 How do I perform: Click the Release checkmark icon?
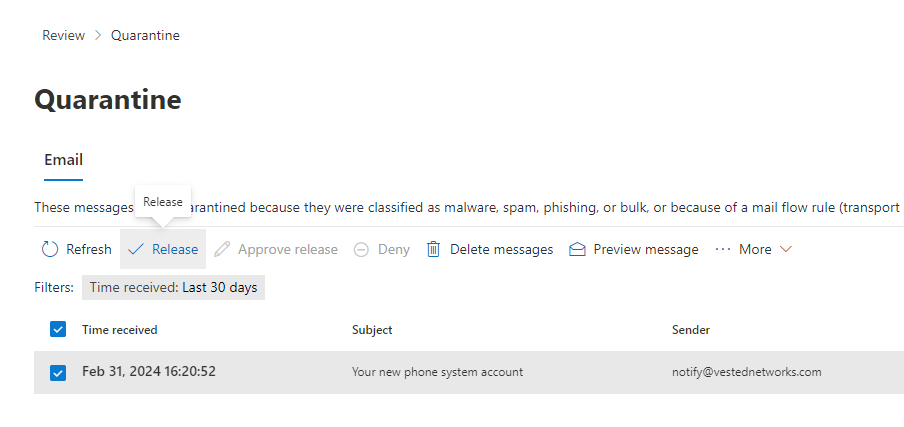pyautogui.click(x=136, y=249)
